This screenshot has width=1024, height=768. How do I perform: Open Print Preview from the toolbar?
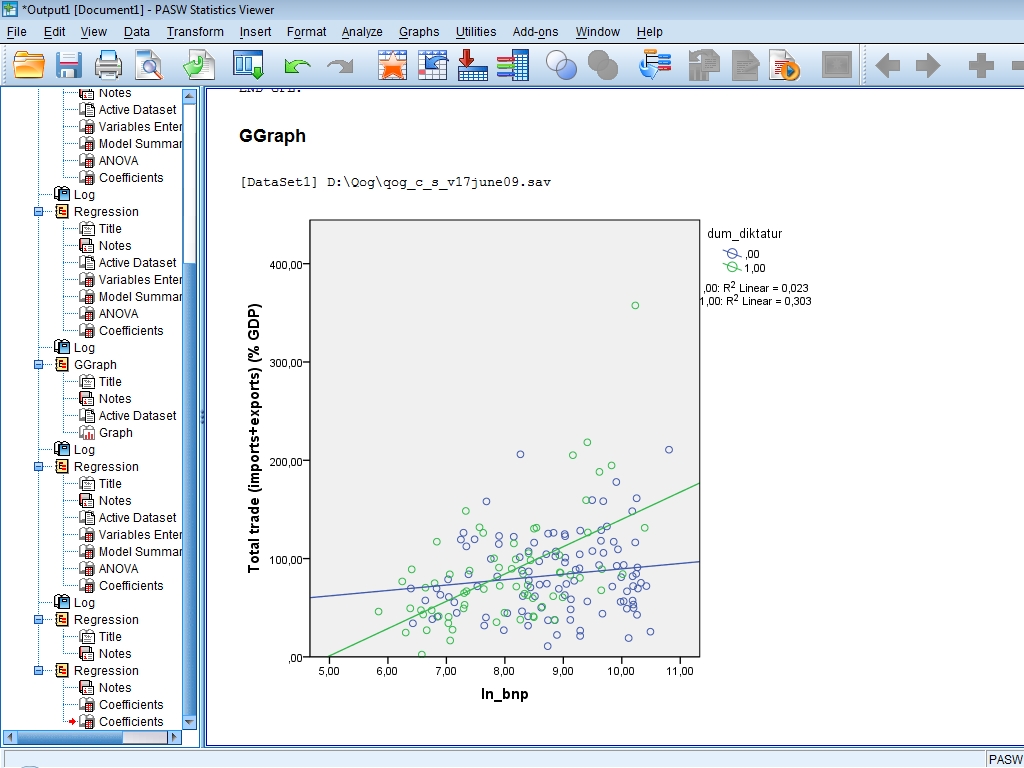click(149, 66)
